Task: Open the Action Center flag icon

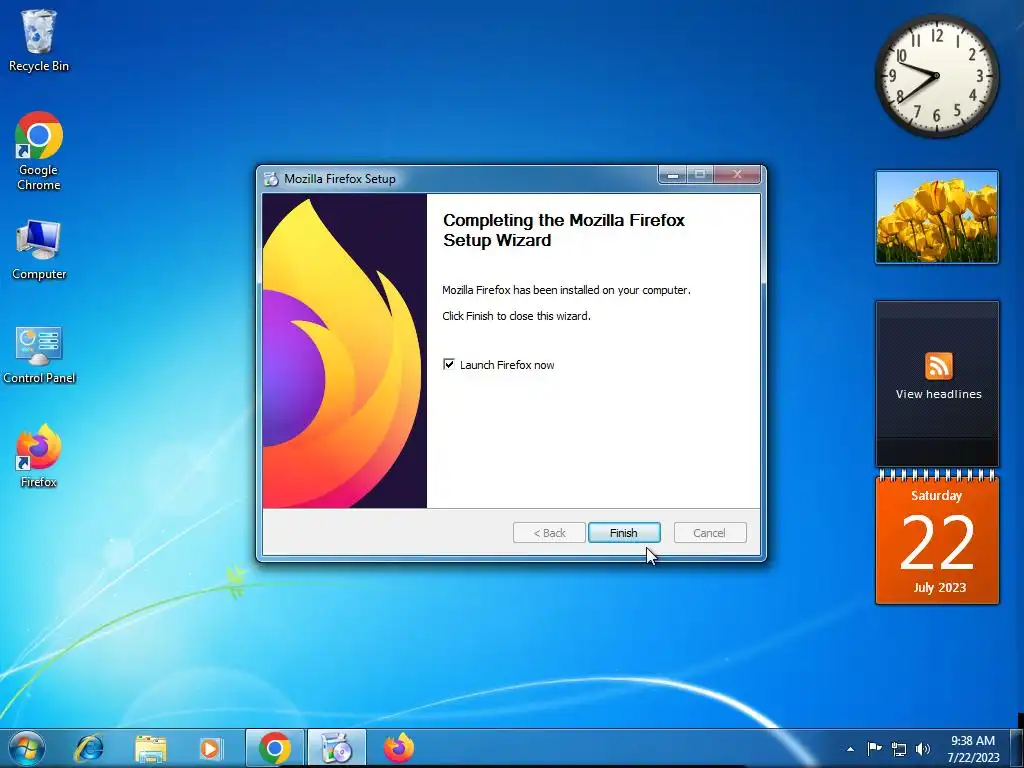Action: click(874, 748)
